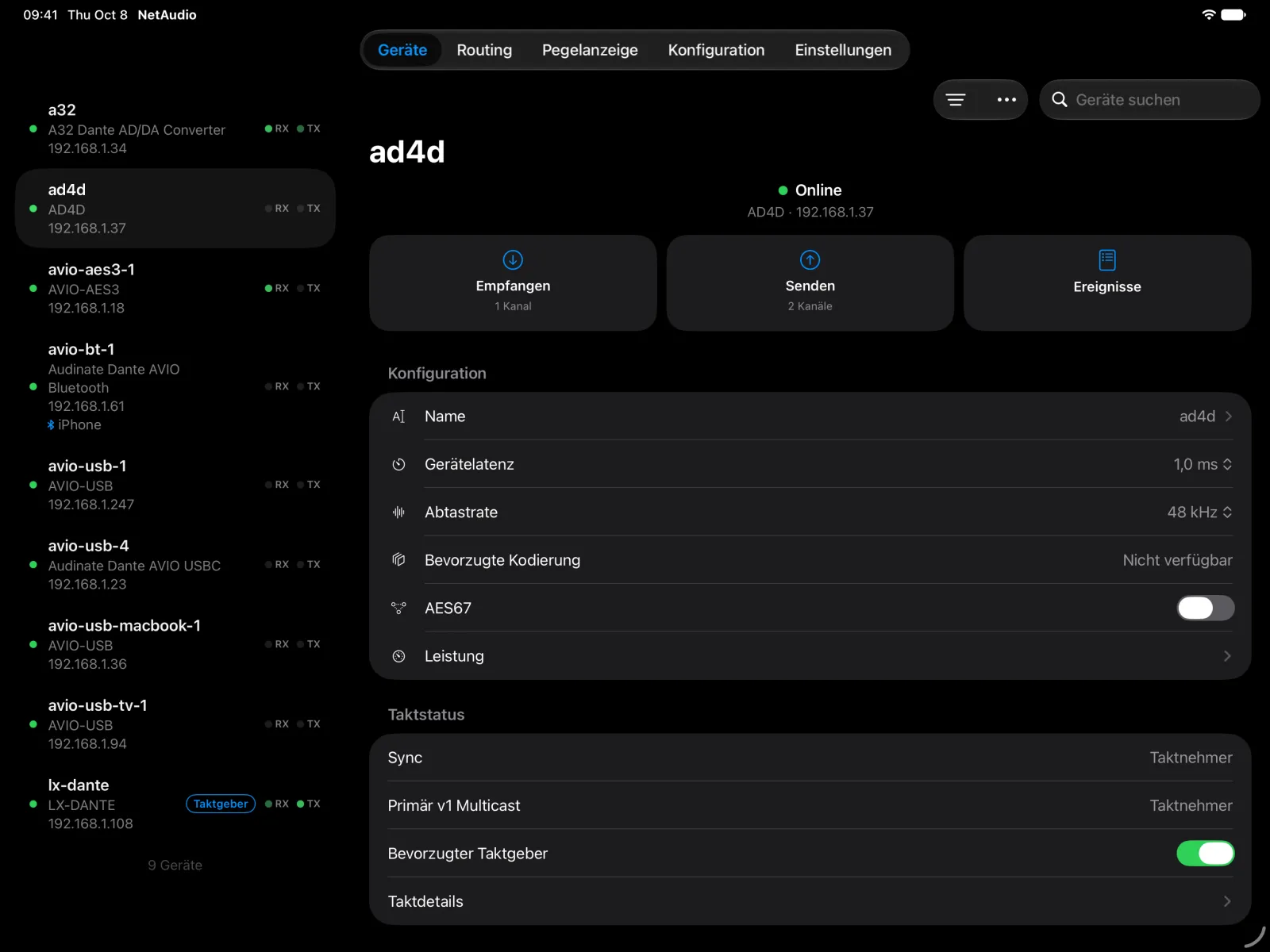Click the Taktgeber badge on lx-dante

coord(221,804)
